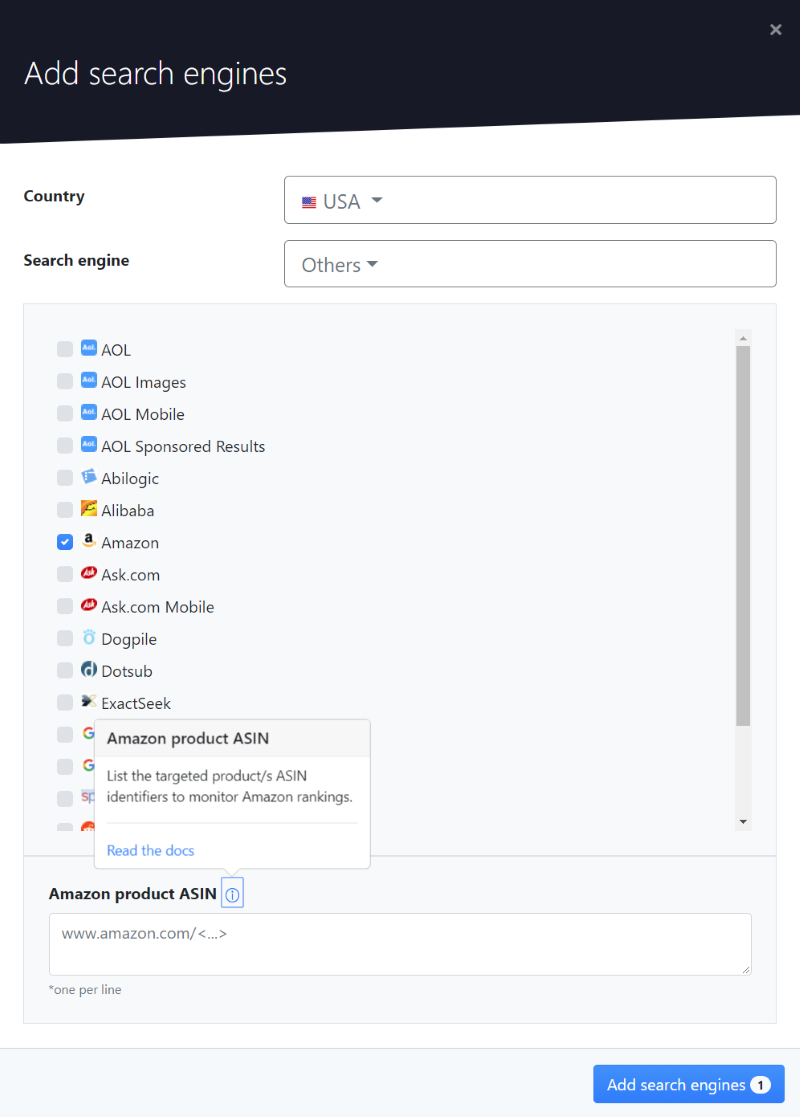Enable the Alibaba checkbox
The height and width of the screenshot is (1117, 800).
[65, 509]
